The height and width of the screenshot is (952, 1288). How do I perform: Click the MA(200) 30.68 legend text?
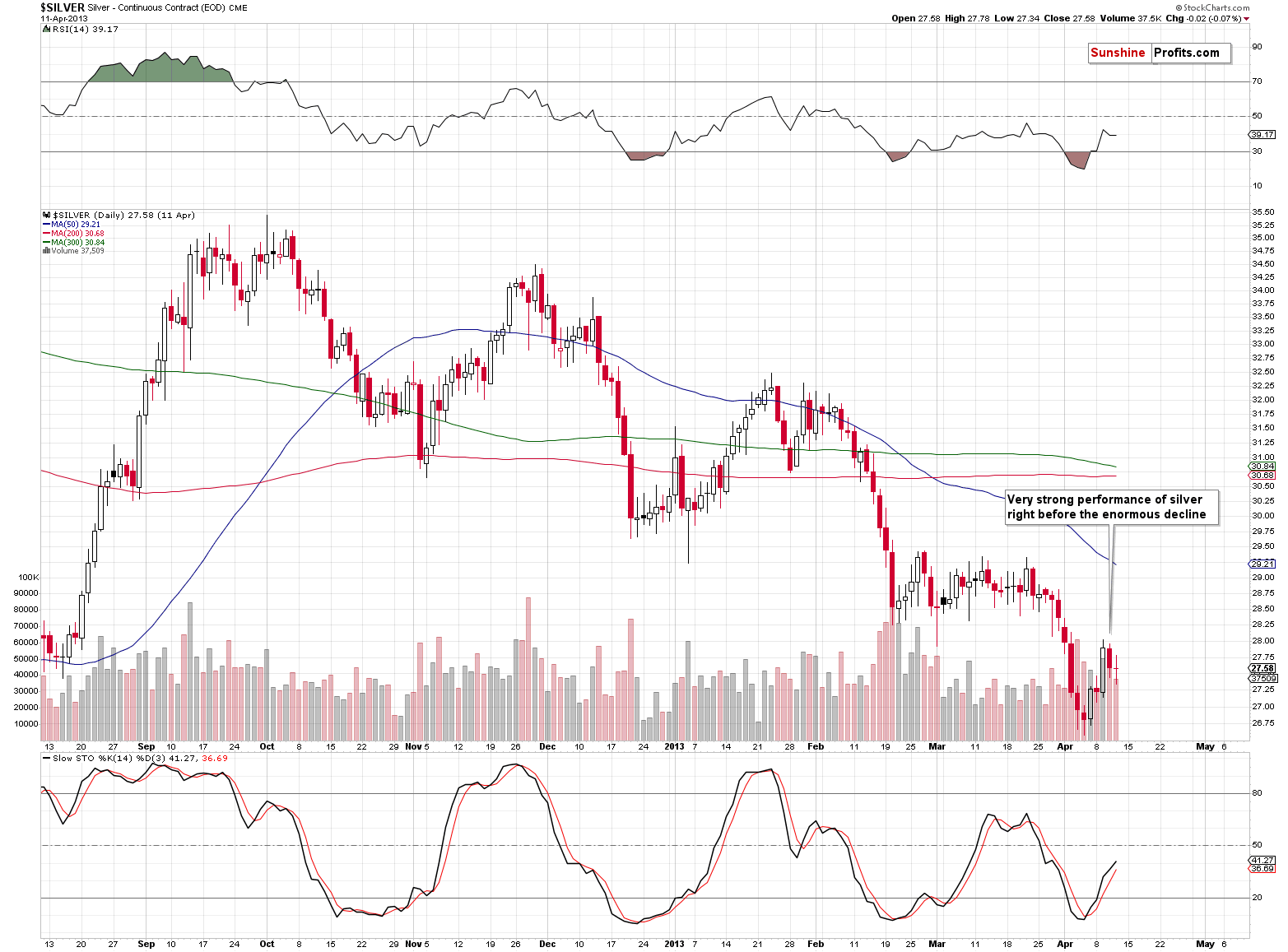coord(77,234)
